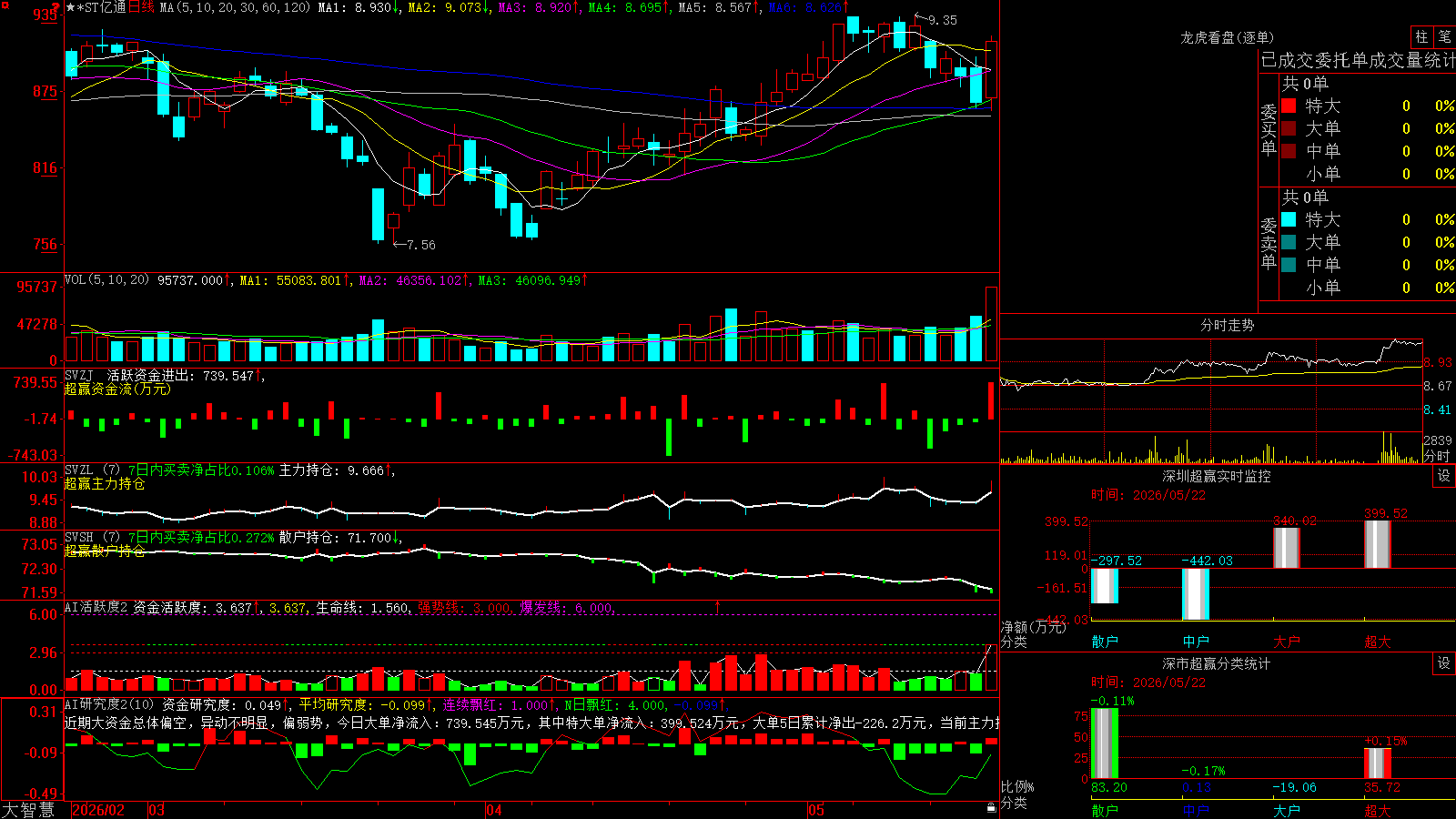Click the 已成交委托单成交量统计 header

click(1358, 60)
